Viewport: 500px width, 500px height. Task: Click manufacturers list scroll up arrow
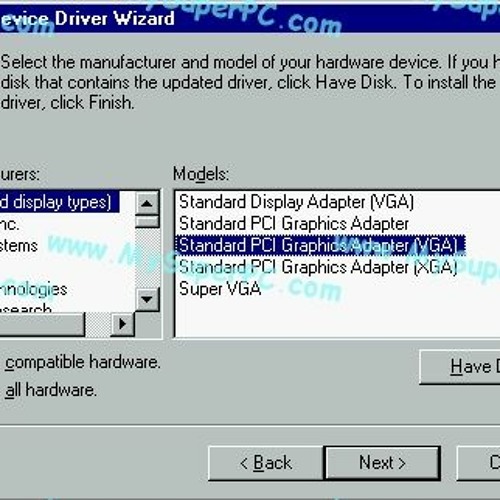point(147,203)
